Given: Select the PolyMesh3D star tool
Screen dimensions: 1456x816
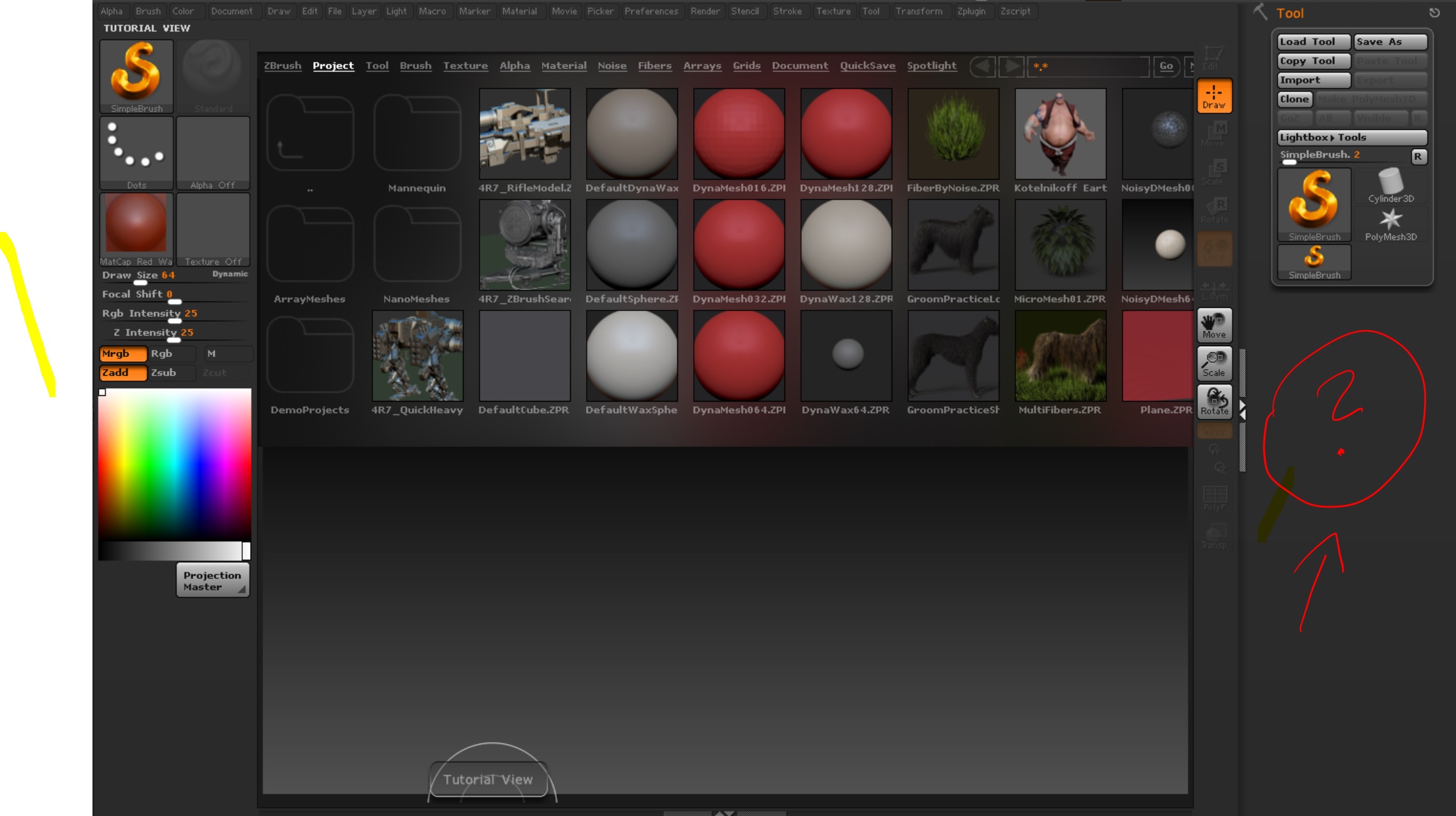Looking at the screenshot, I should [1391, 224].
